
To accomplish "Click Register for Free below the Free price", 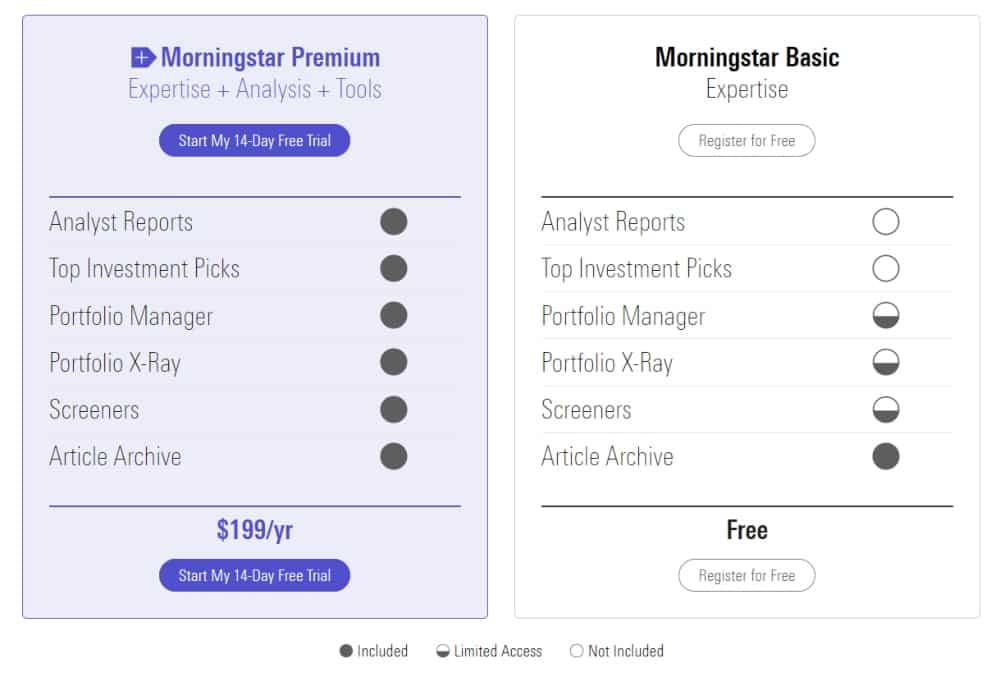I will [x=747, y=576].
